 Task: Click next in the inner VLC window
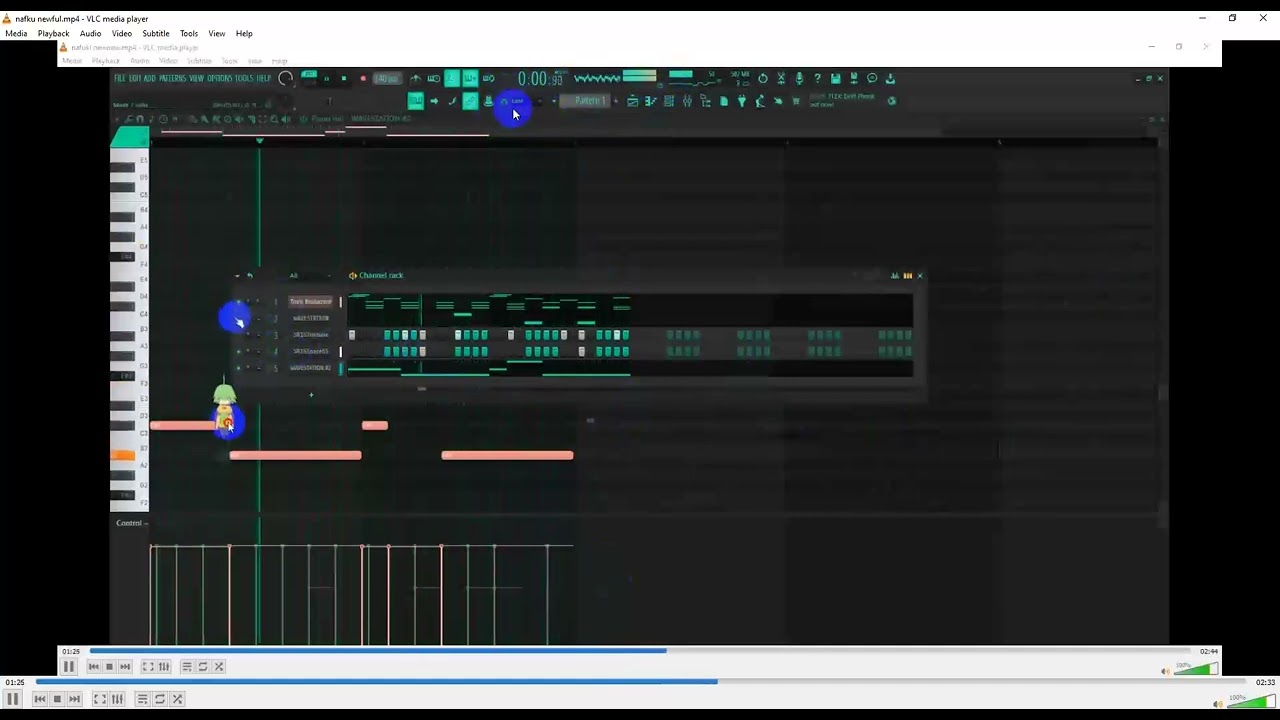(x=125, y=667)
